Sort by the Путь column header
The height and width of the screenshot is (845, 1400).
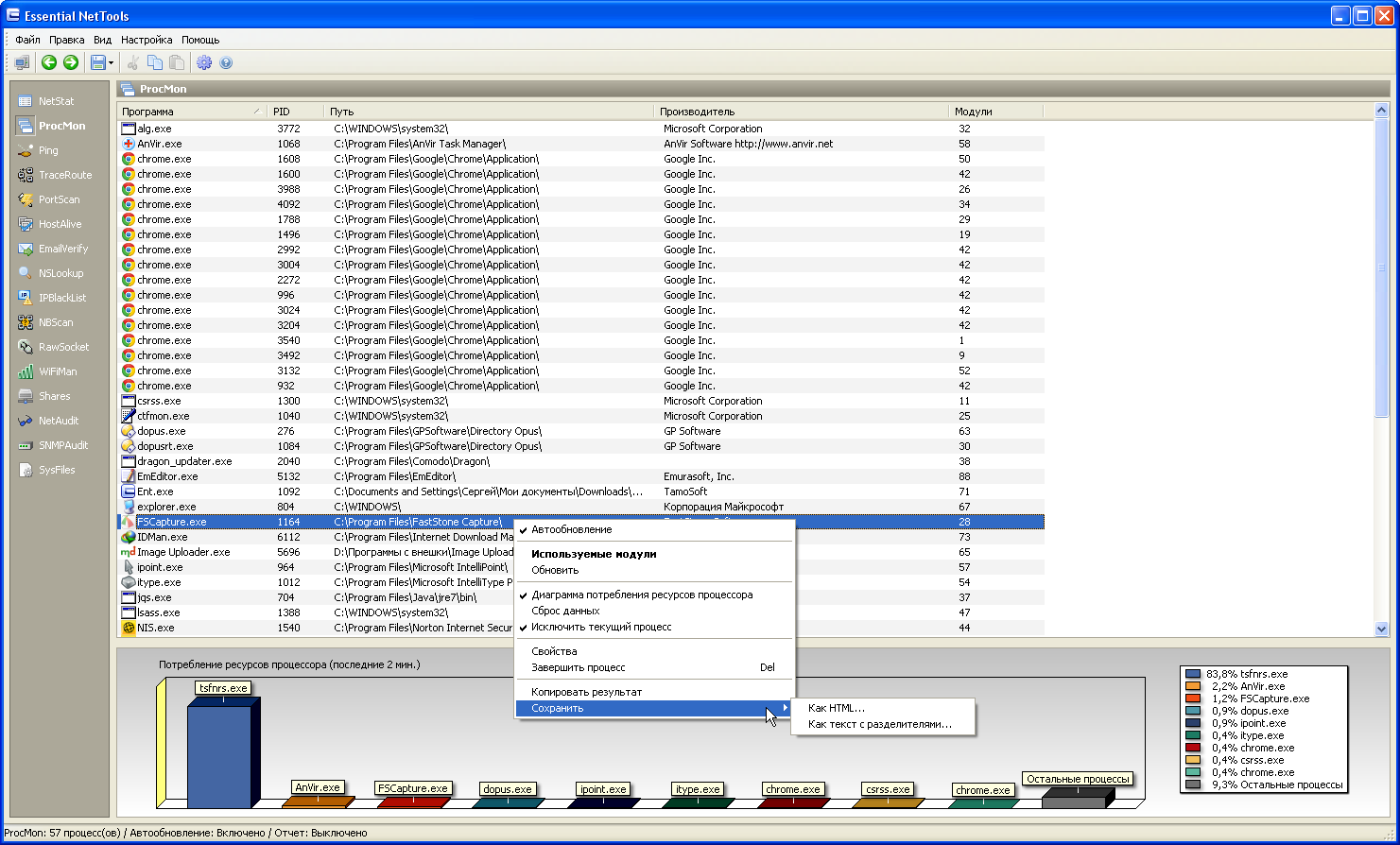click(489, 112)
